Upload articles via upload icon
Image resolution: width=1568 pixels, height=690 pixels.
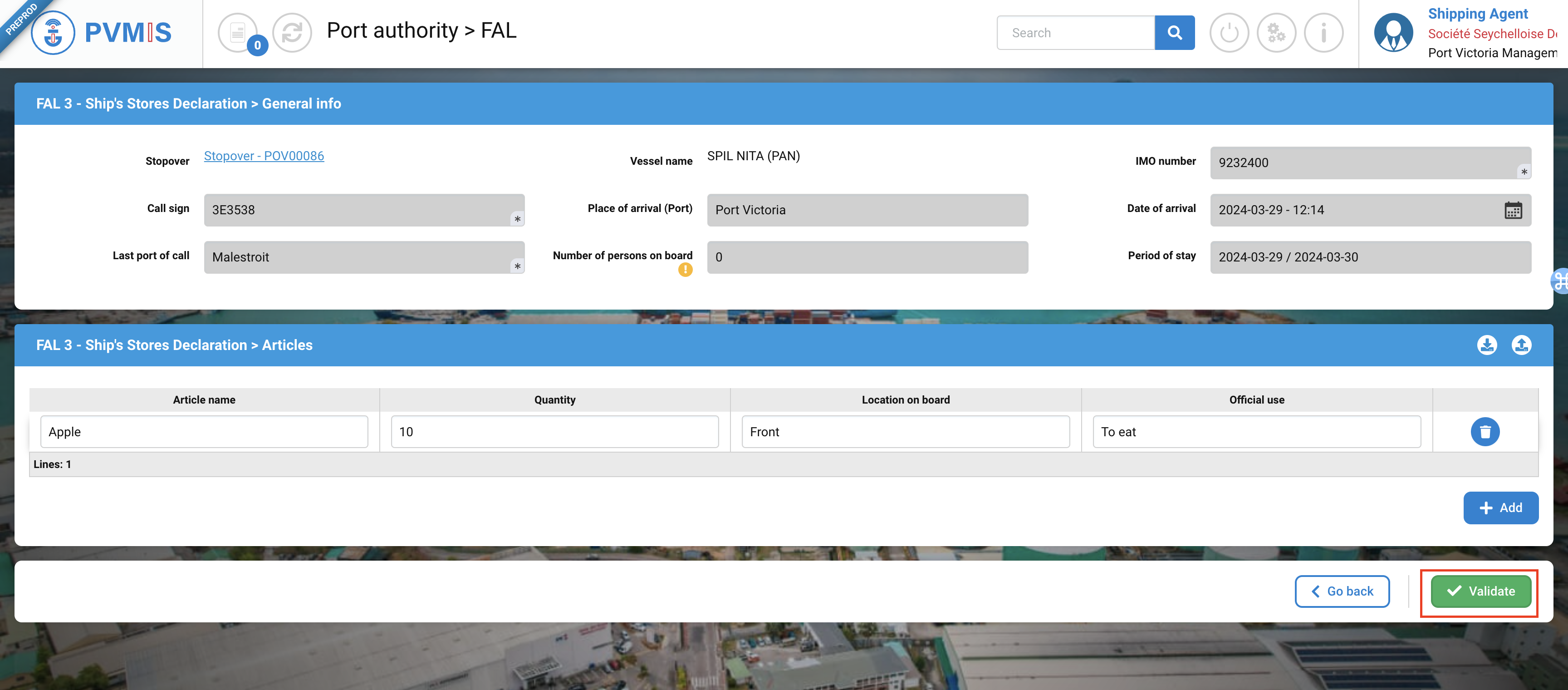click(x=1521, y=345)
